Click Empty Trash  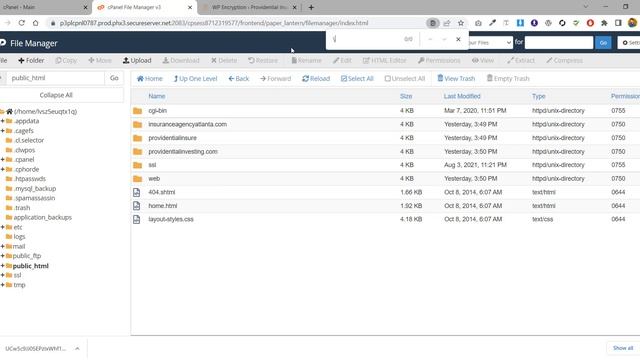(x=508, y=78)
